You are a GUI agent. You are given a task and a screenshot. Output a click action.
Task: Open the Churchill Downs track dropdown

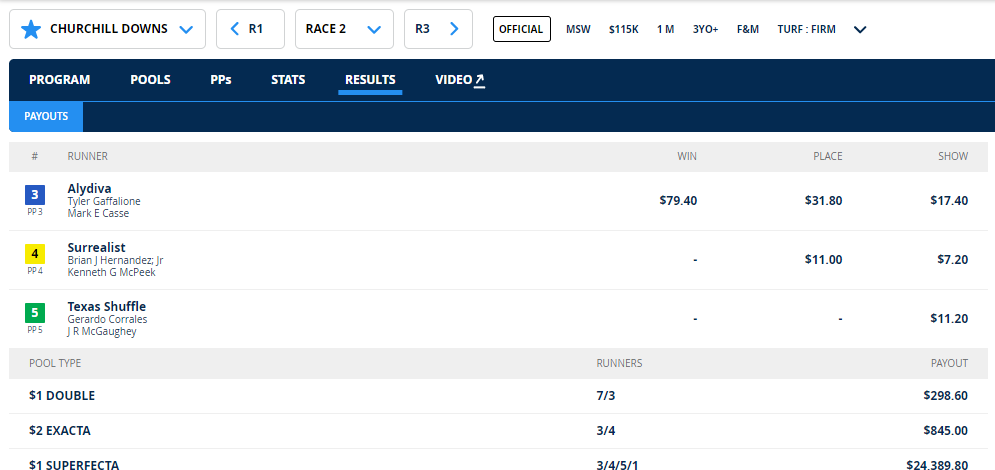point(107,29)
